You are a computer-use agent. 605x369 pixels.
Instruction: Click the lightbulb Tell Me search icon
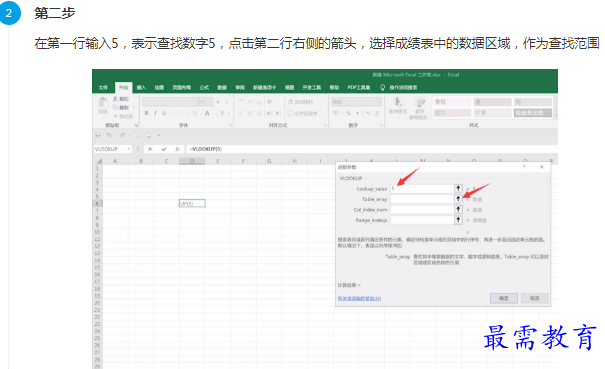click(x=382, y=88)
